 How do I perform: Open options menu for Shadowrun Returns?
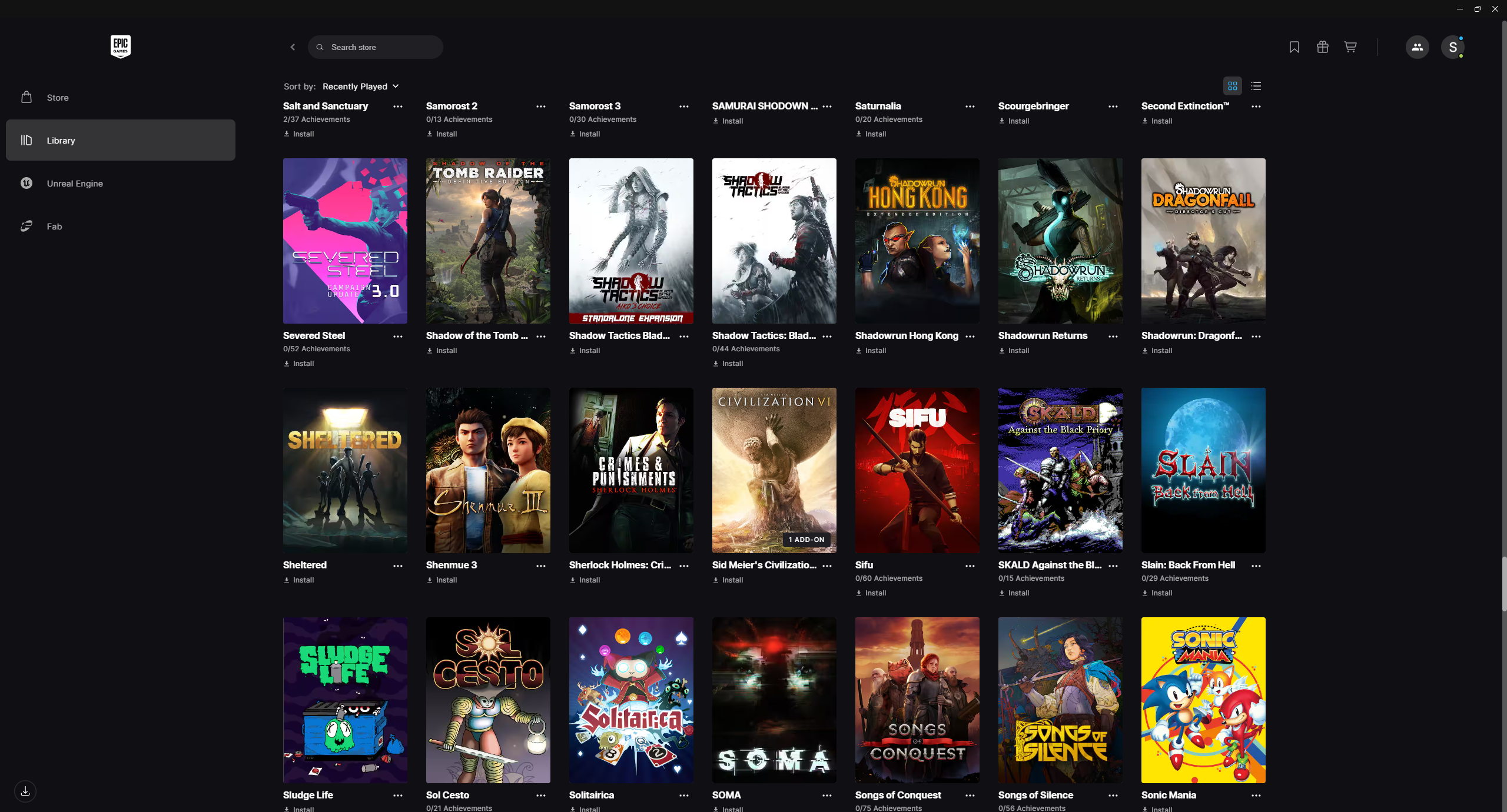(x=1113, y=336)
